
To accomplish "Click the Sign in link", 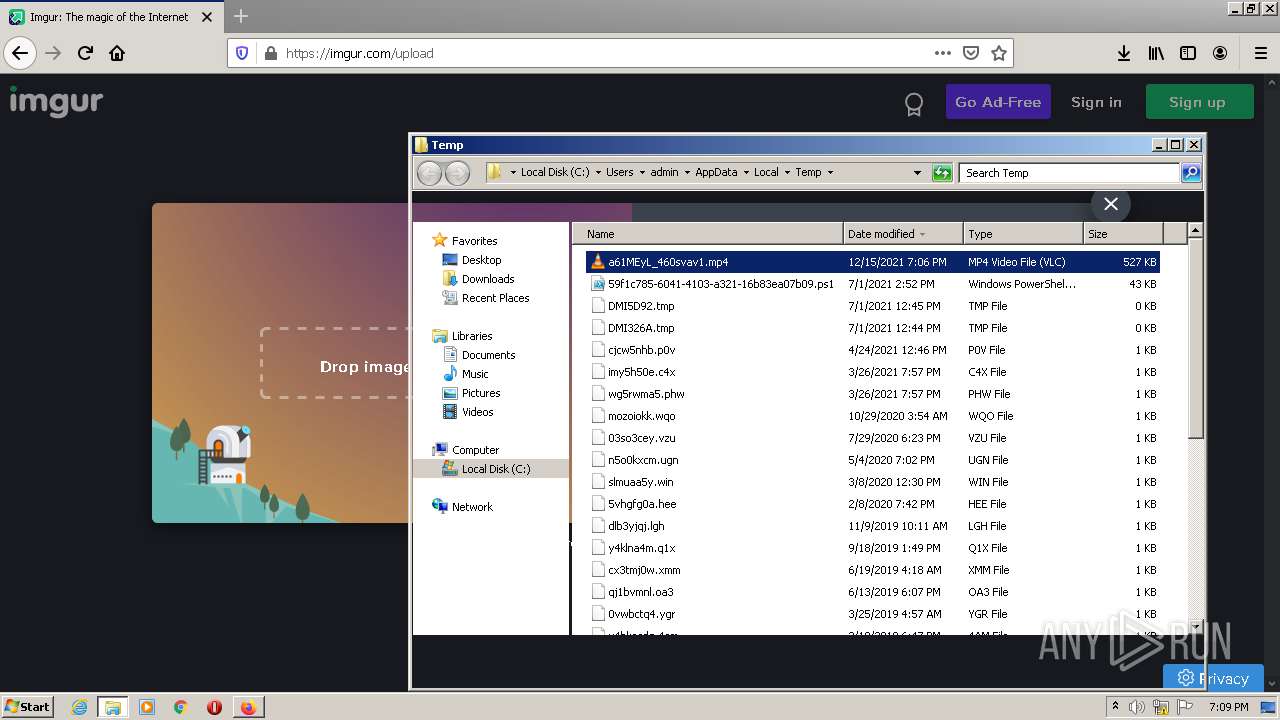I will [1096, 102].
